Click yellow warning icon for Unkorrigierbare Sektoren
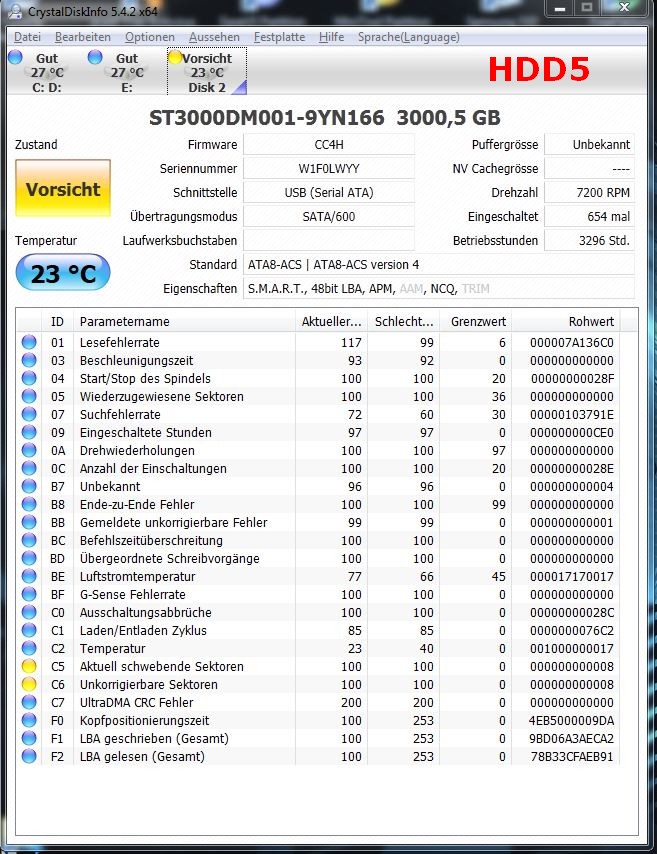Image resolution: width=657 pixels, height=854 pixels. [x=29, y=684]
